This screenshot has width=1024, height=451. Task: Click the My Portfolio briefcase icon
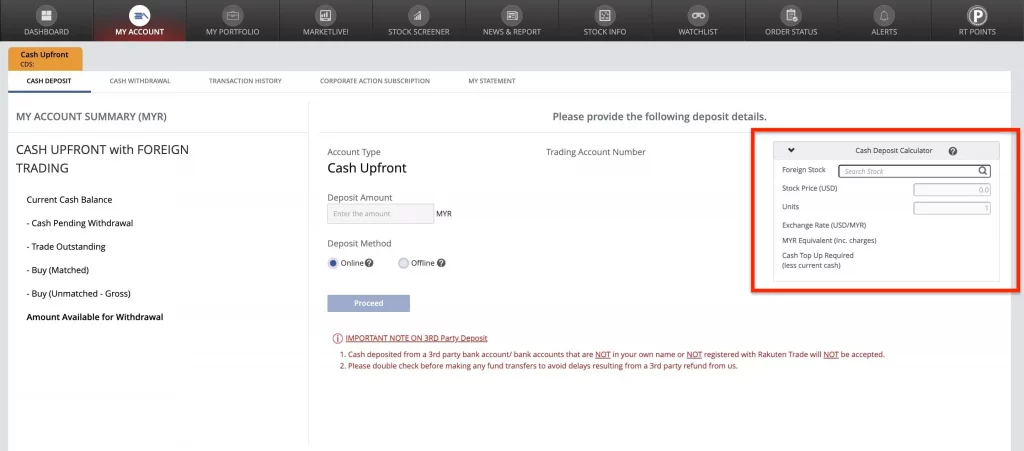pyautogui.click(x=232, y=16)
